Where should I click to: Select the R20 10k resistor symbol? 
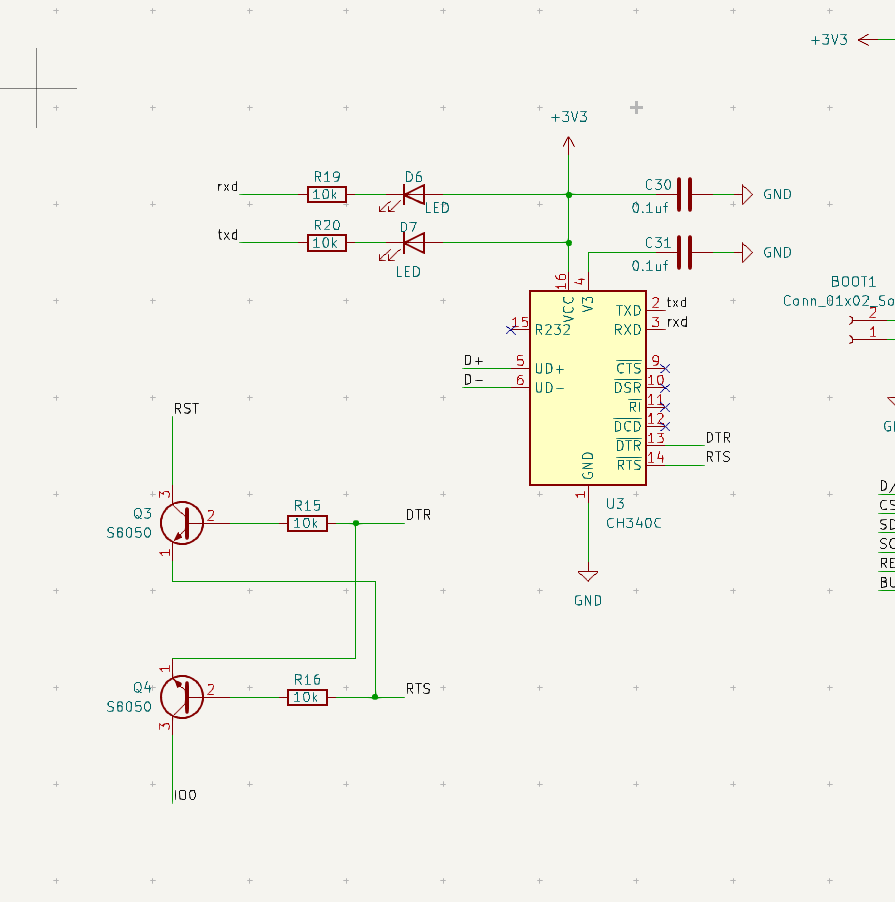point(327,243)
